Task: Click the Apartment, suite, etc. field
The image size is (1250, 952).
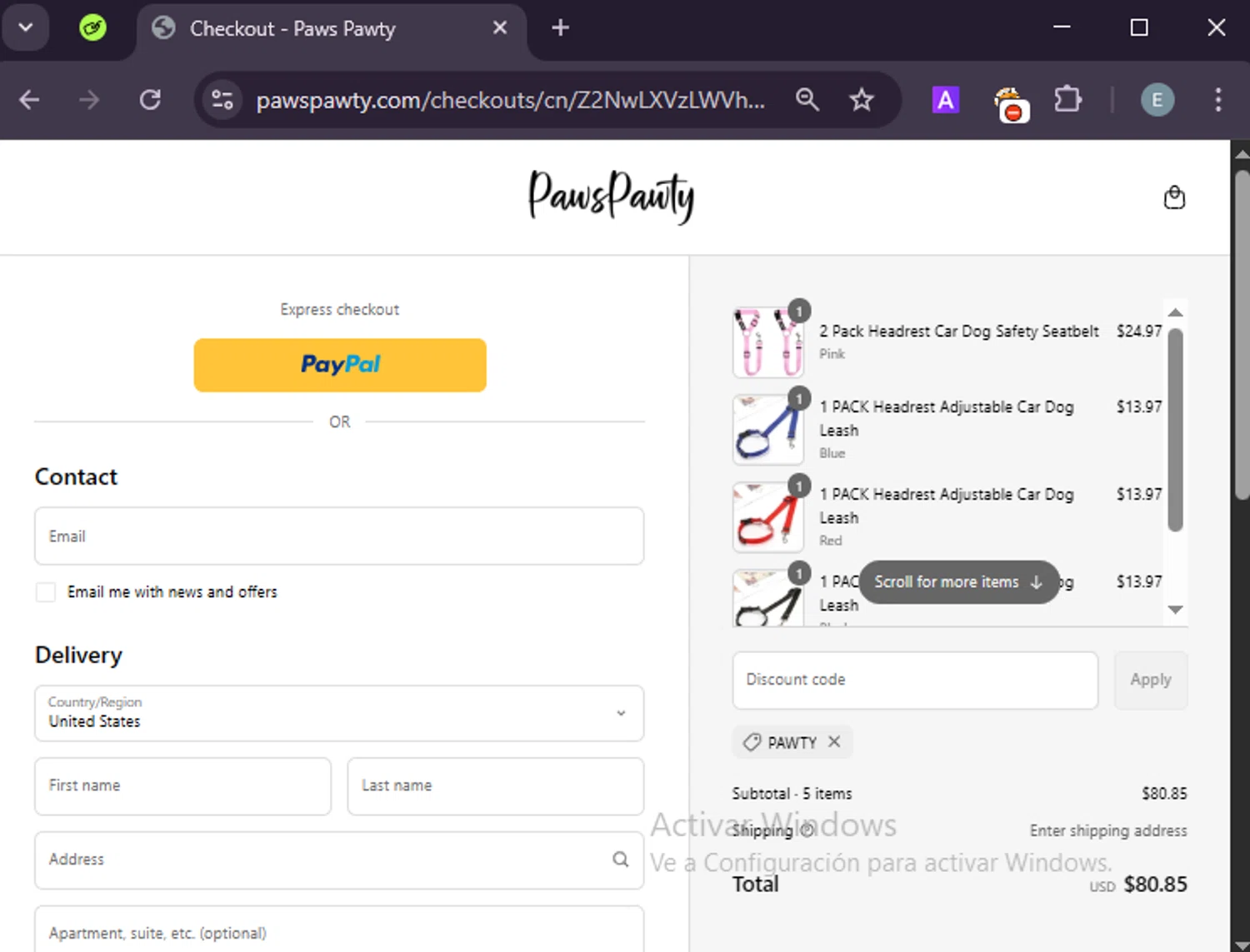Action: tap(339, 930)
